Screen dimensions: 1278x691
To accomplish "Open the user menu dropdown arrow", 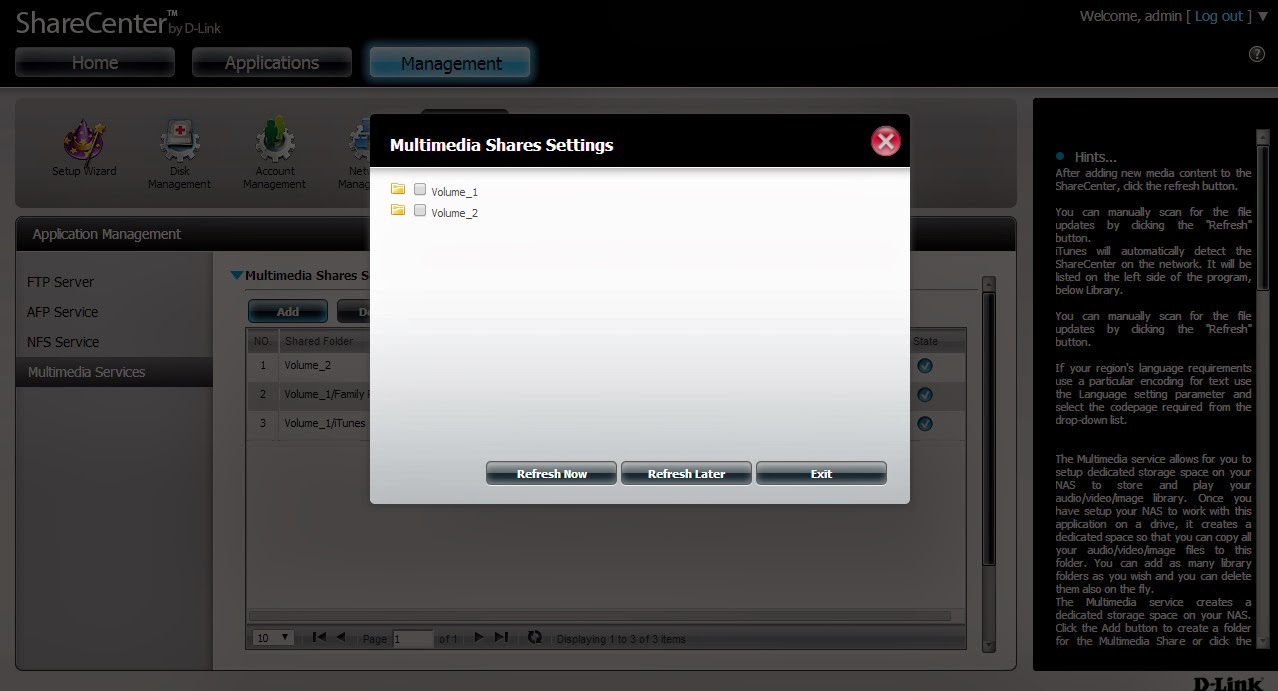I will point(1262,17).
